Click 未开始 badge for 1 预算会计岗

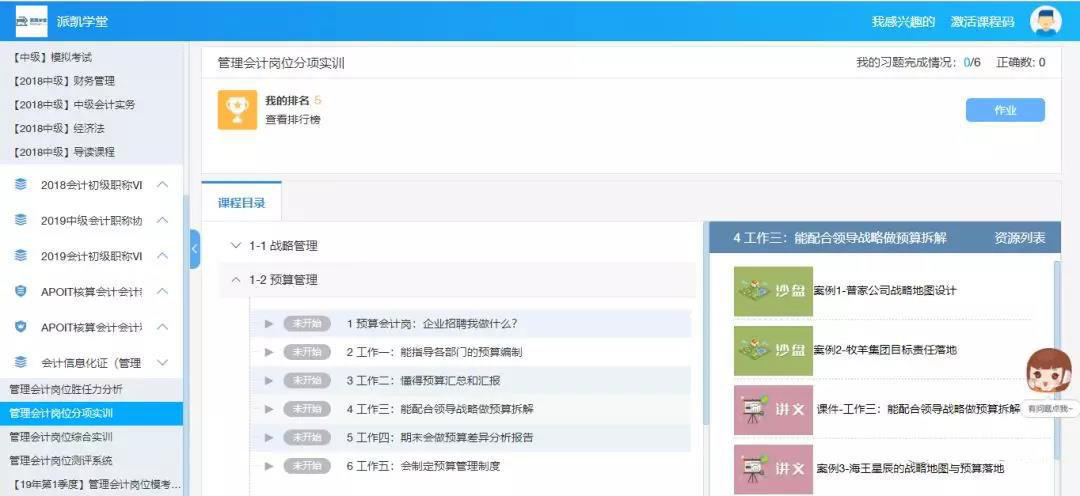[307, 324]
